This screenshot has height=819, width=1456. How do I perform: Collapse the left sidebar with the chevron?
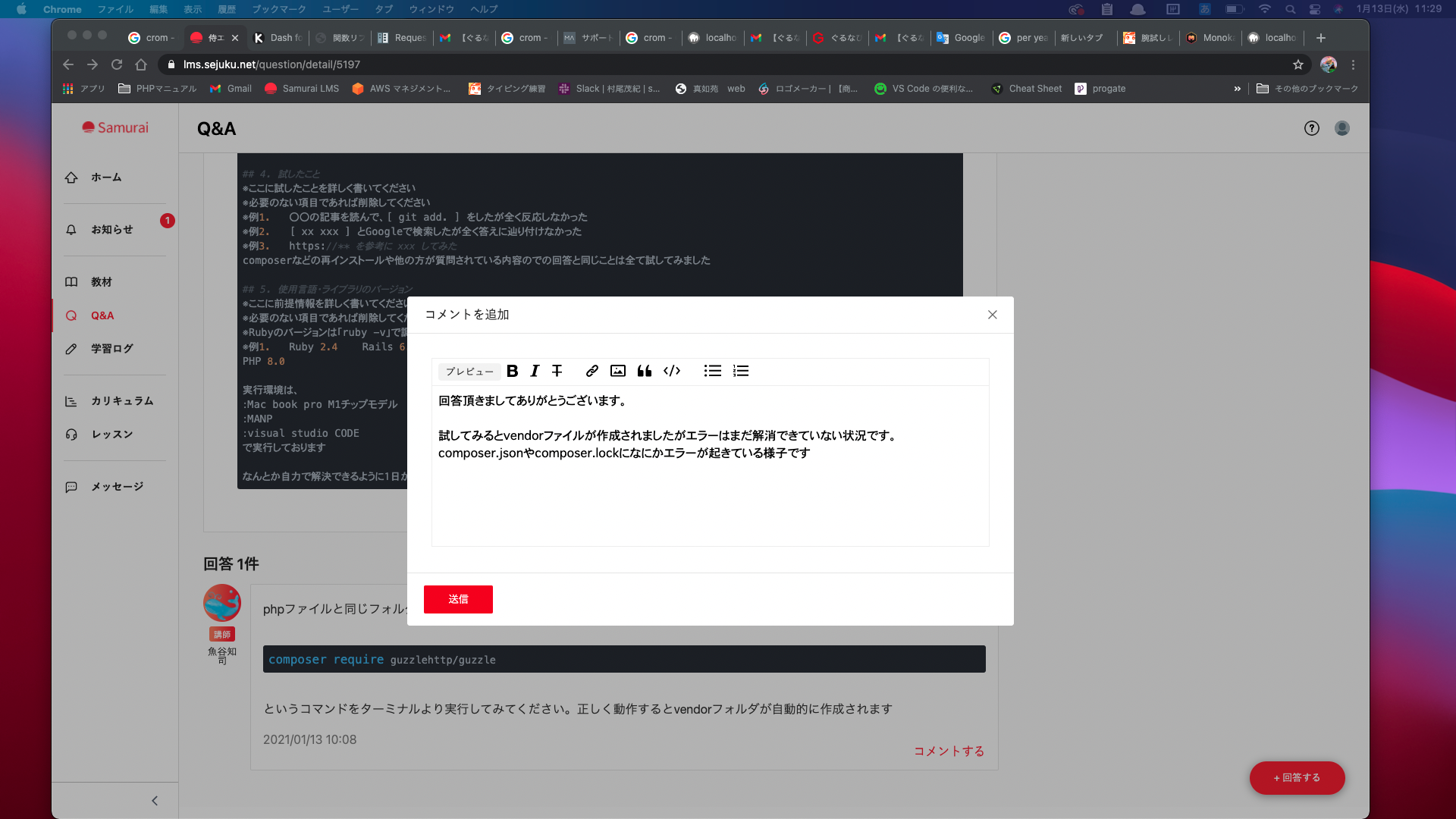point(155,800)
